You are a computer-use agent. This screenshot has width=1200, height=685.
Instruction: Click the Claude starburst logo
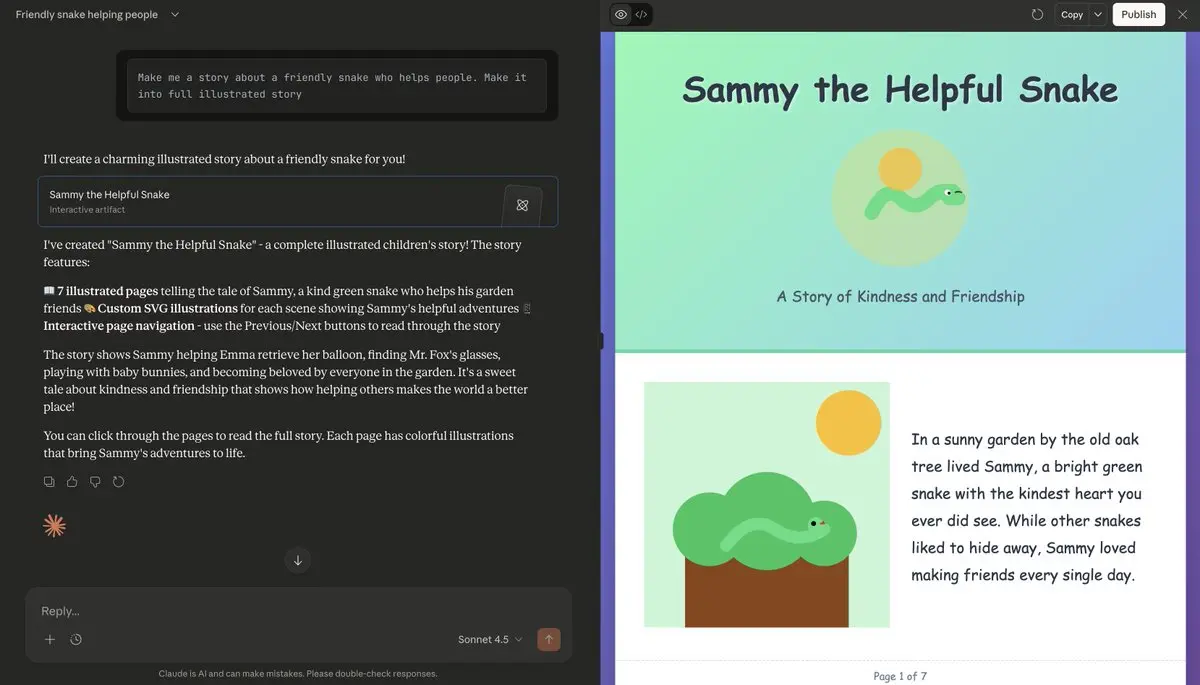point(54,525)
